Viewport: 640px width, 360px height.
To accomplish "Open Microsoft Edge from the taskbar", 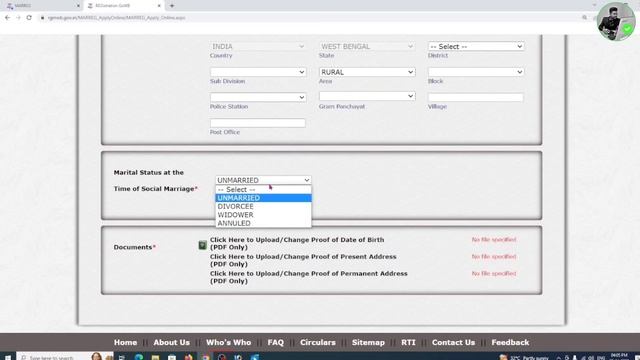I will click(139, 357).
